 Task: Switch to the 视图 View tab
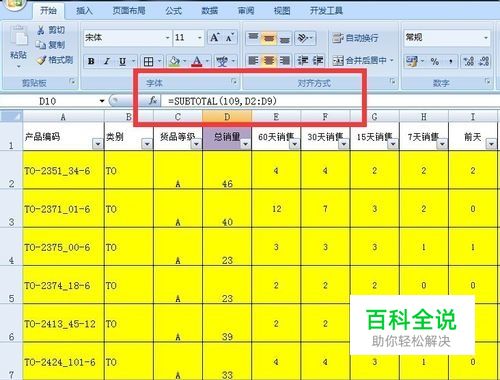click(282, 11)
